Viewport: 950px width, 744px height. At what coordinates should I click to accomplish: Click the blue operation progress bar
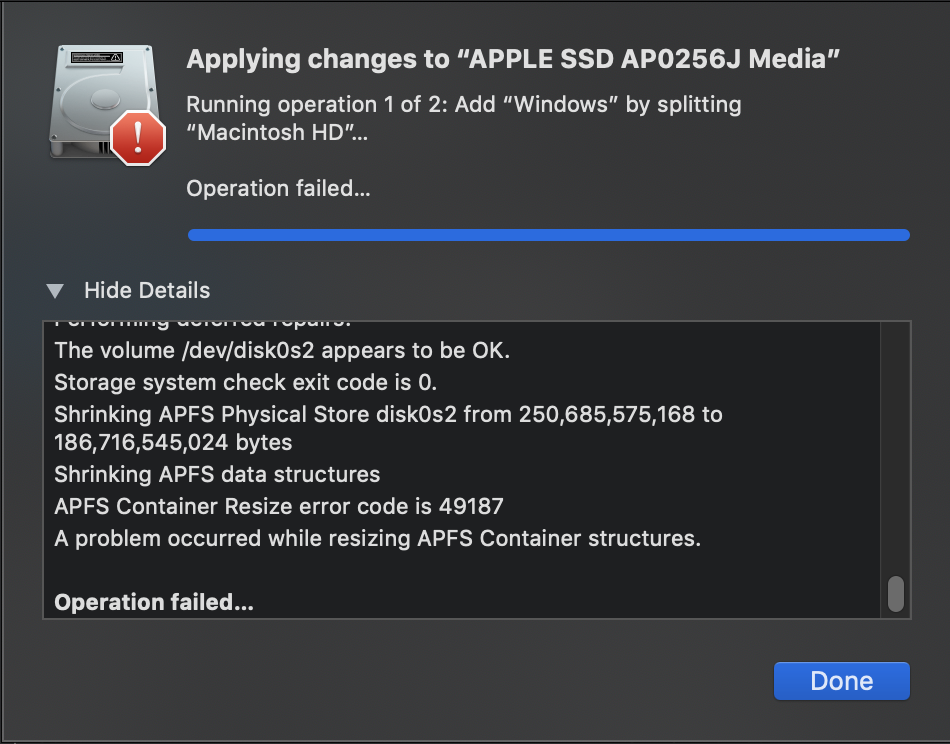coord(548,235)
